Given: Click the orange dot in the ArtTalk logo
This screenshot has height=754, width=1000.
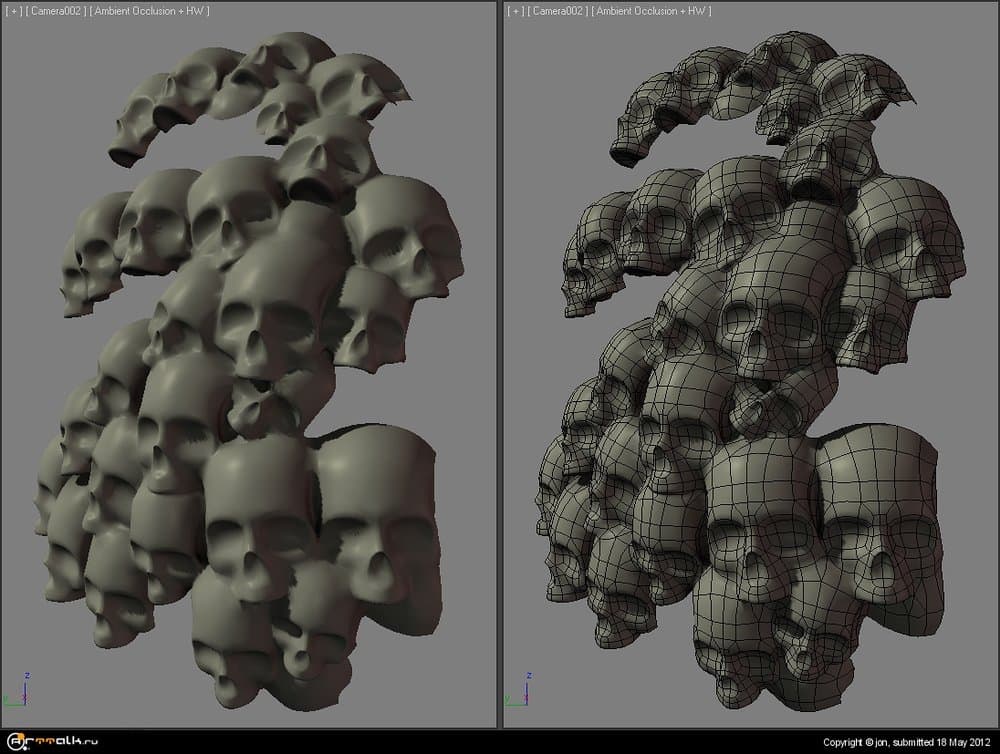Looking at the screenshot, I should click(21, 736).
